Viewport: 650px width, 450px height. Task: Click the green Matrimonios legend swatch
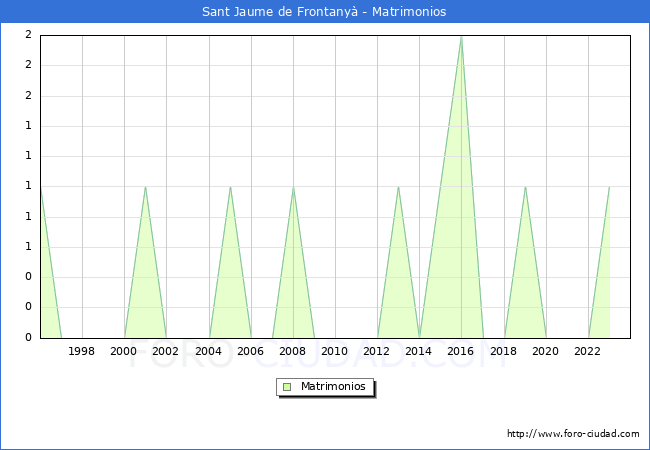(287, 387)
